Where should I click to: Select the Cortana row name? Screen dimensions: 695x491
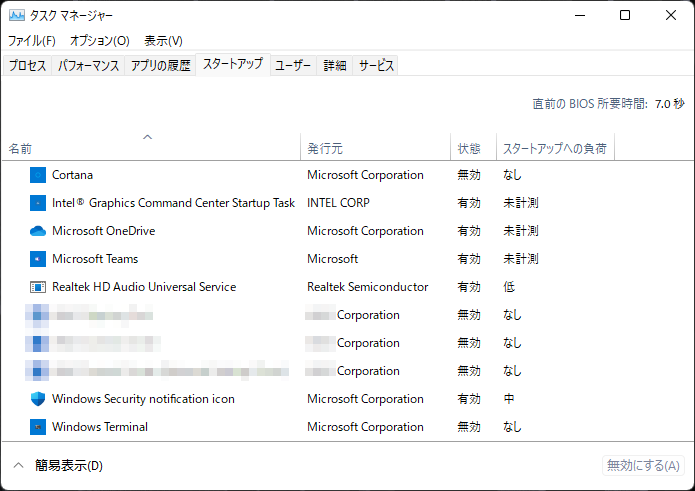click(72, 175)
